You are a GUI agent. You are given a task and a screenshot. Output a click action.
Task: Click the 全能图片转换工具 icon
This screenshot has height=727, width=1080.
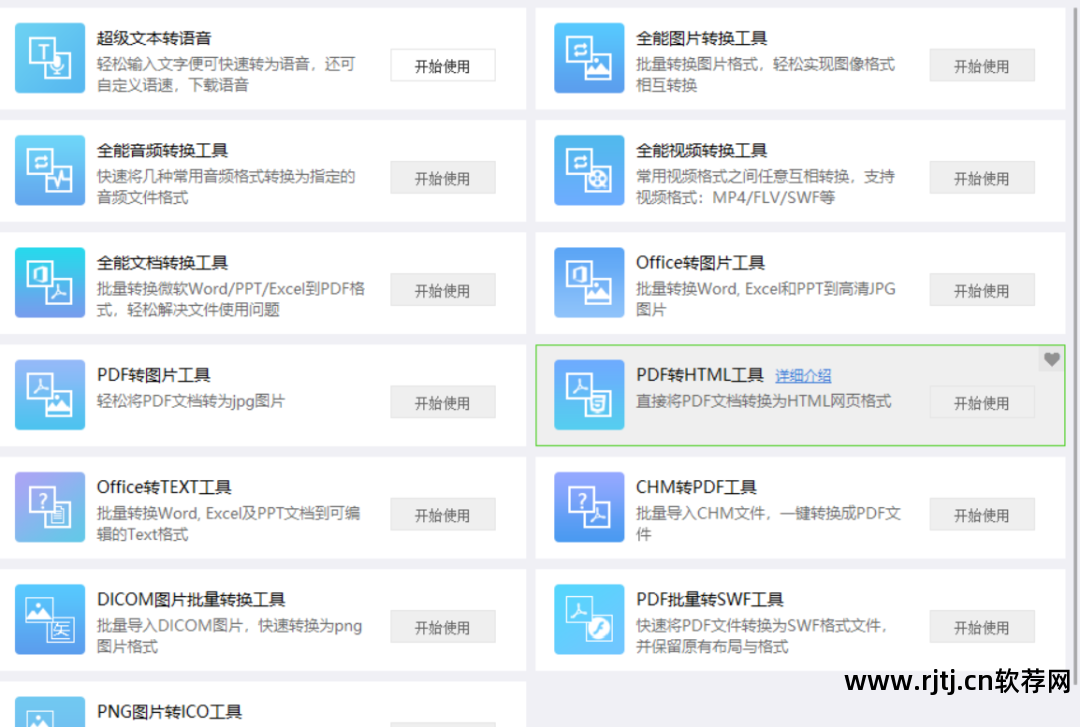pyautogui.click(x=590, y=58)
